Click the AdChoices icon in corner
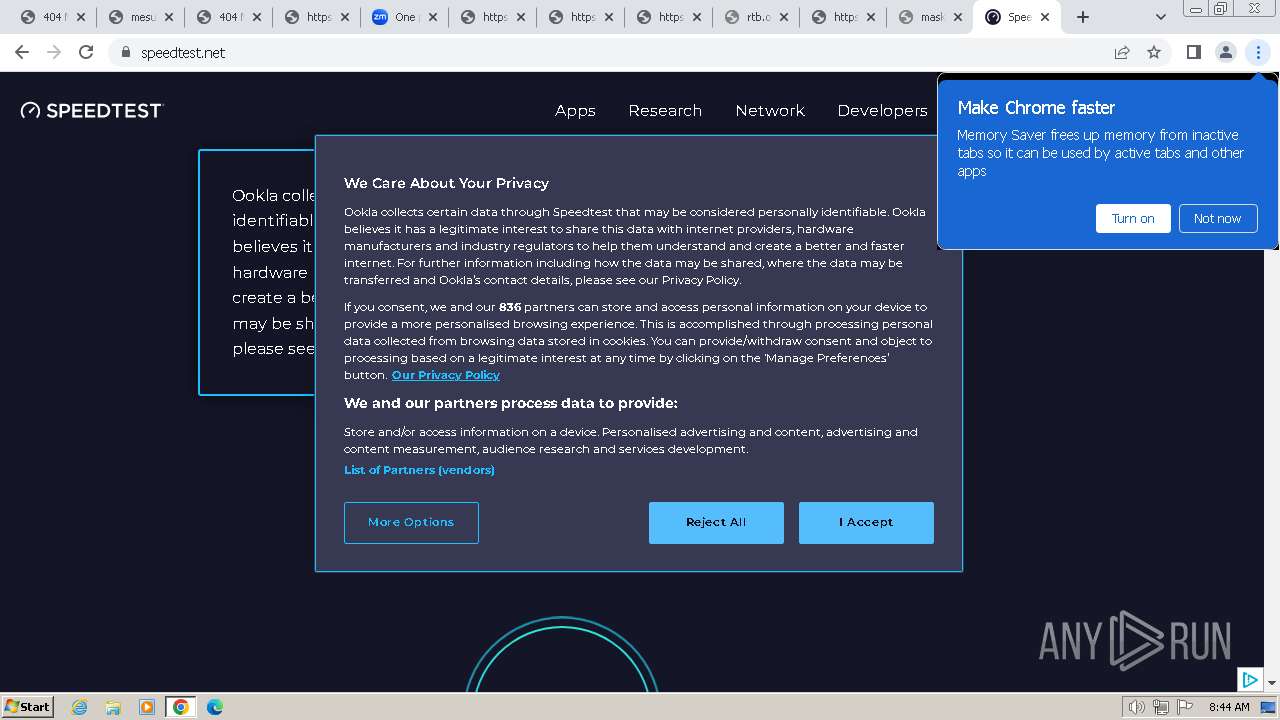 point(1250,680)
